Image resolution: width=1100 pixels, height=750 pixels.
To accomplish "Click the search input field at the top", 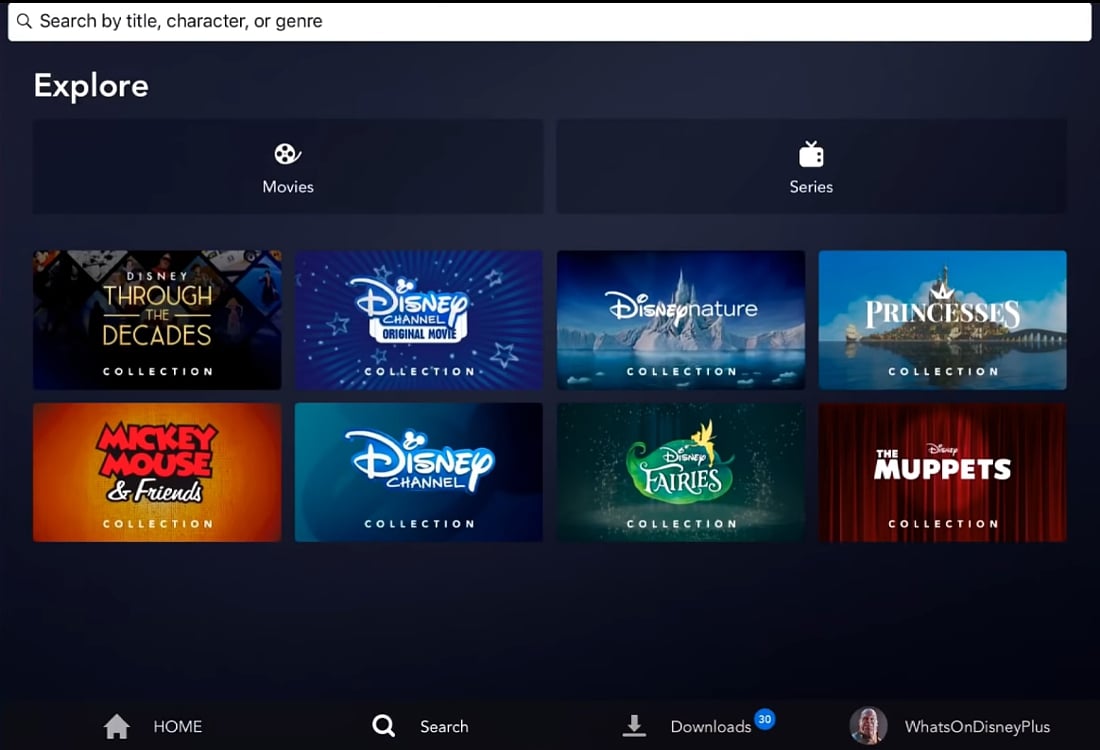I will tap(550, 21).
